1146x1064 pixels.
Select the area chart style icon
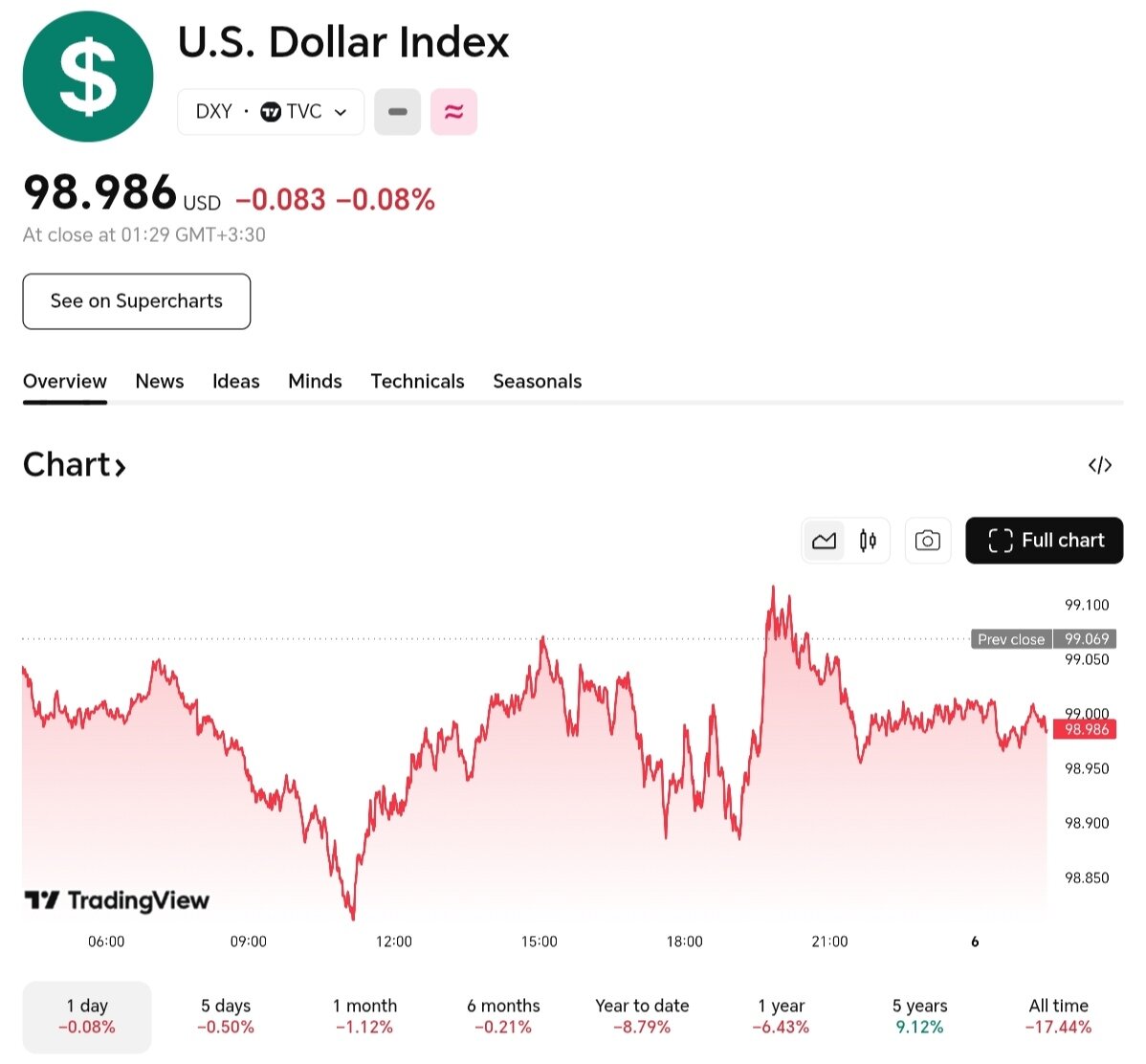pyautogui.click(x=824, y=540)
